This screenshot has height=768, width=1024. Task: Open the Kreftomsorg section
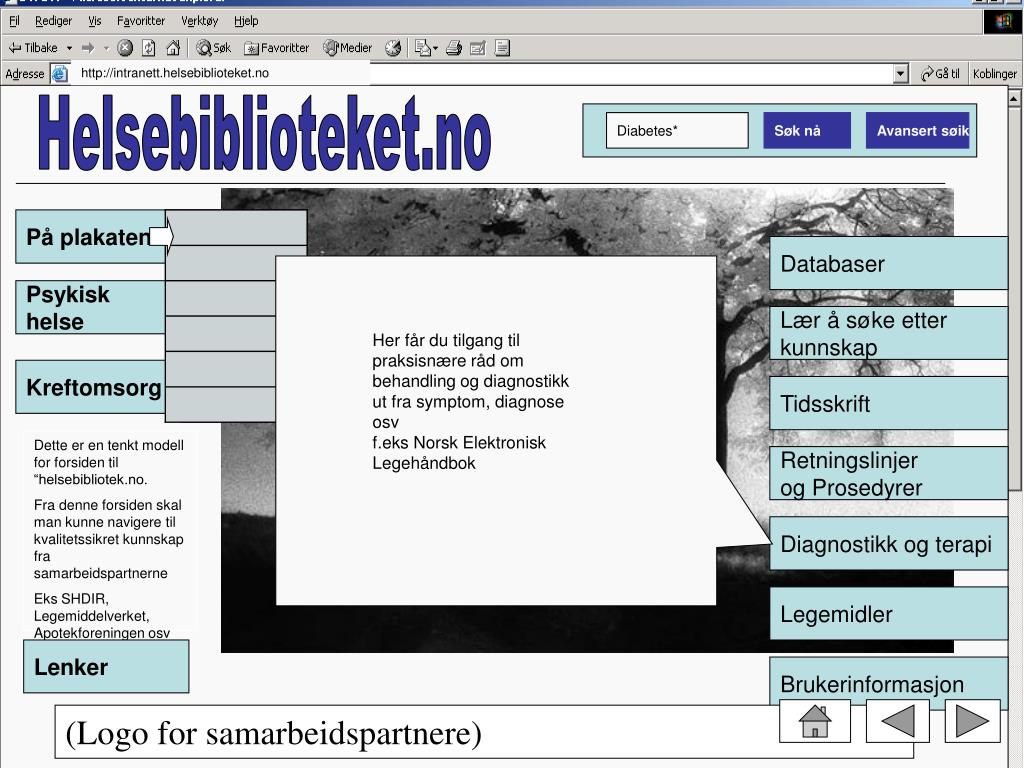[90, 387]
